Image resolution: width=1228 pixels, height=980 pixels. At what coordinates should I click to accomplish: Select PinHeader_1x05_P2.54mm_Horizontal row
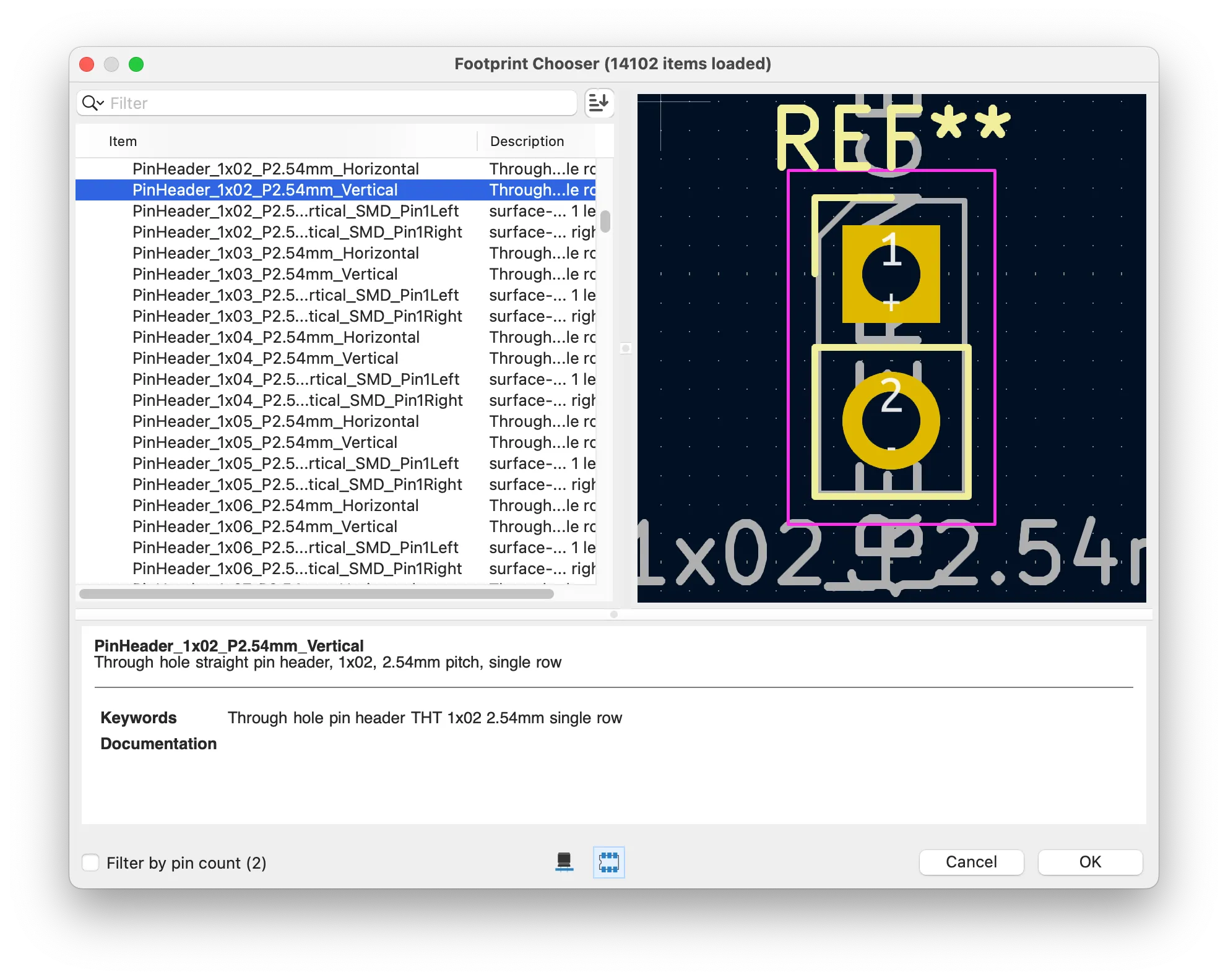pyautogui.click(x=335, y=421)
